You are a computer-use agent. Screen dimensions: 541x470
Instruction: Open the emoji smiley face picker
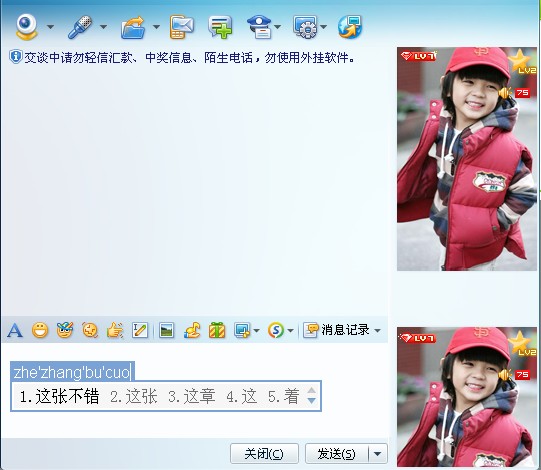(x=40, y=330)
